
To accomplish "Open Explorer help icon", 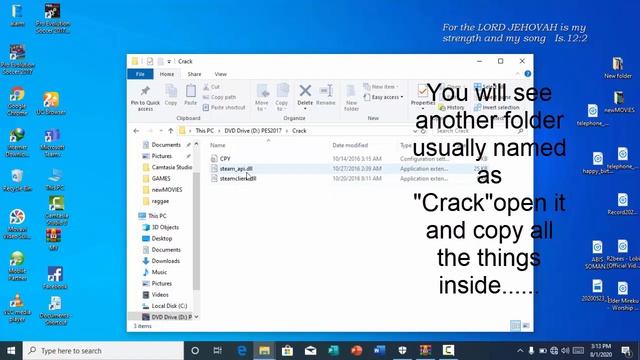I will click(527, 74).
